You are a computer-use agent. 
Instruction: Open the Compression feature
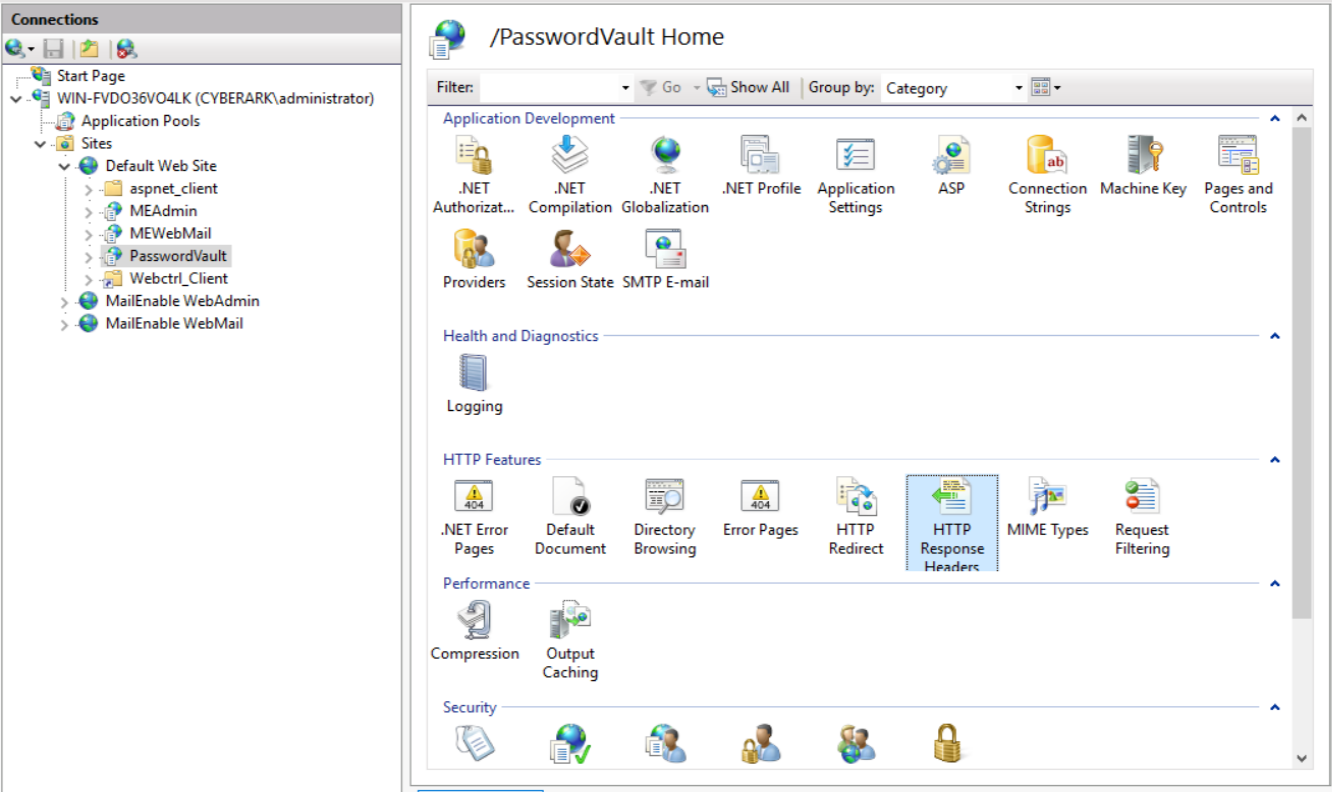[474, 631]
